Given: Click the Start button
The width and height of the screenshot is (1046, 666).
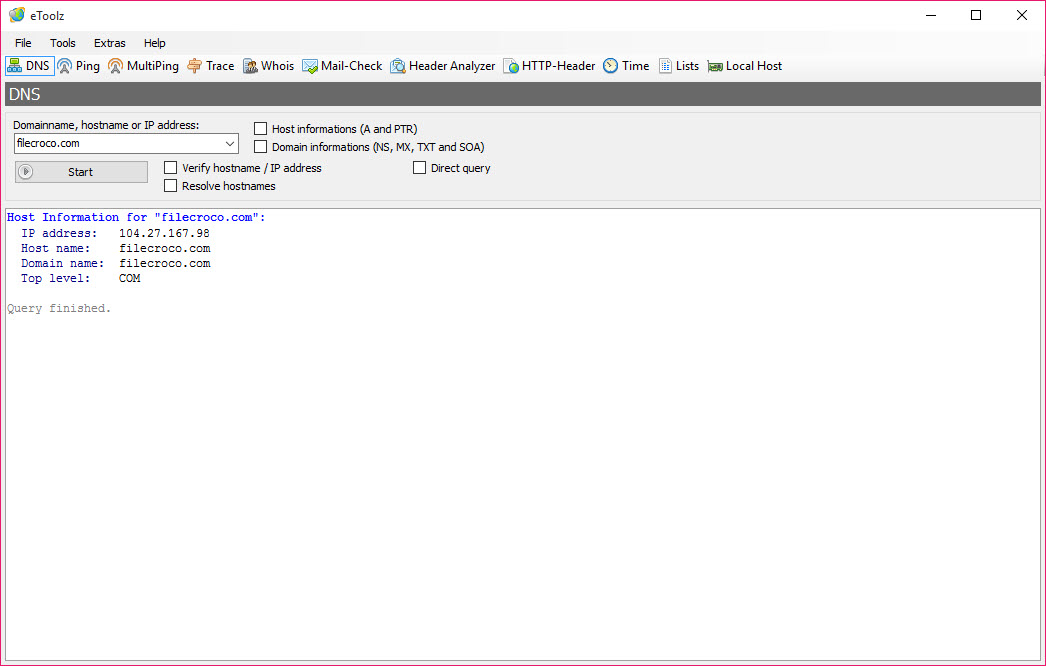Looking at the screenshot, I should point(81,172).
